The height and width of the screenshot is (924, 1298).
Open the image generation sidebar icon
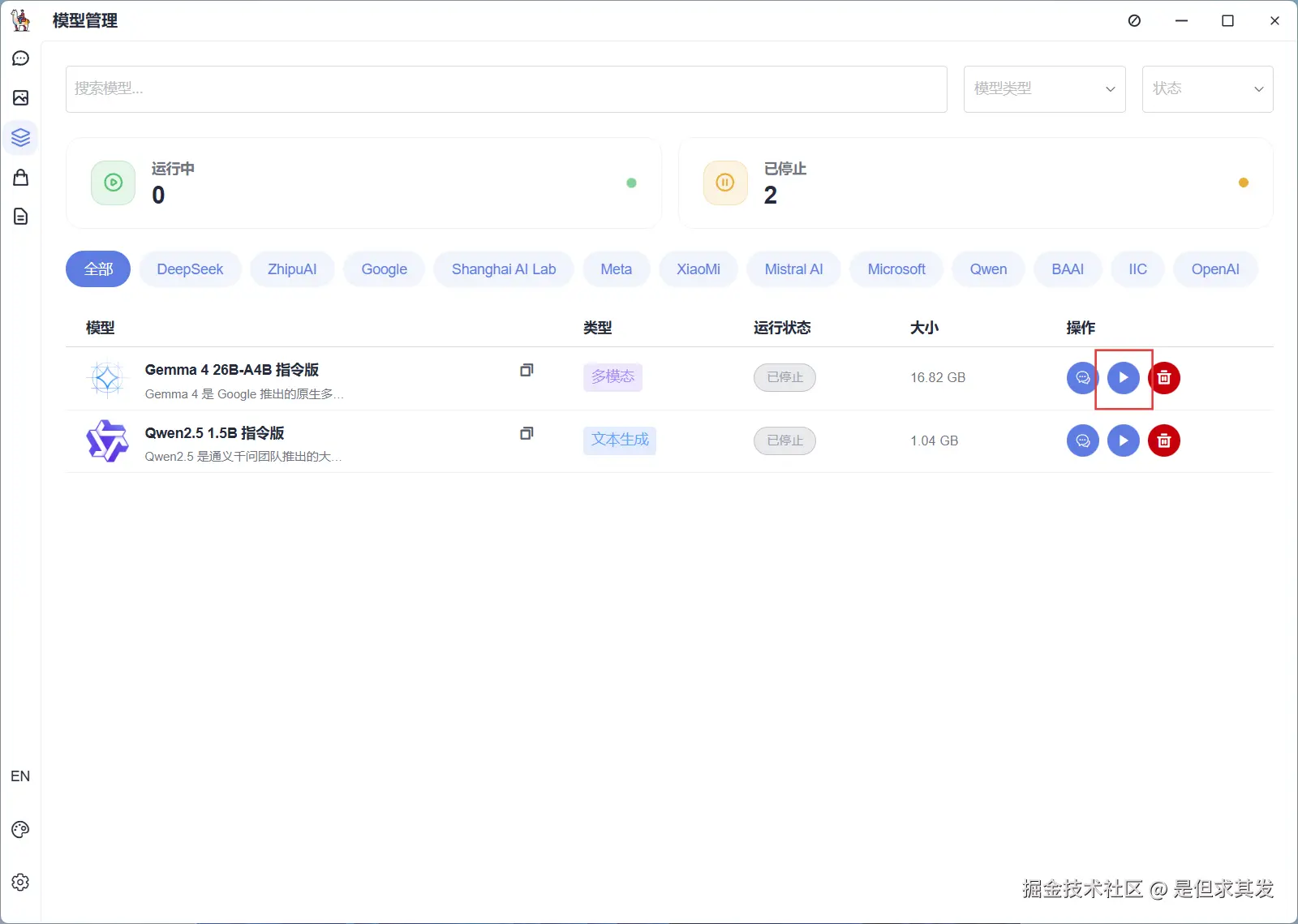tap(20, 97)
